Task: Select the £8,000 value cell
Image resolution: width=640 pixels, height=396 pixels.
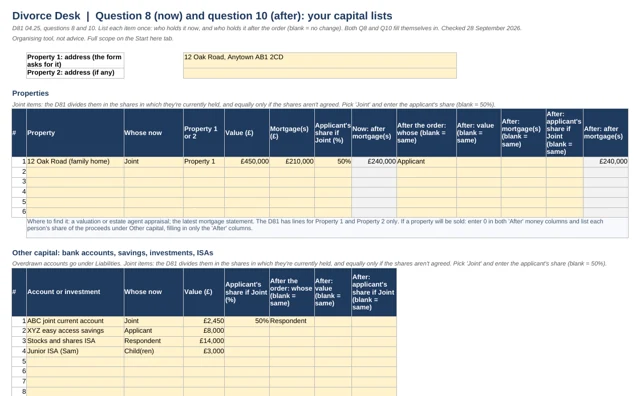Action: tap(204, 331)
